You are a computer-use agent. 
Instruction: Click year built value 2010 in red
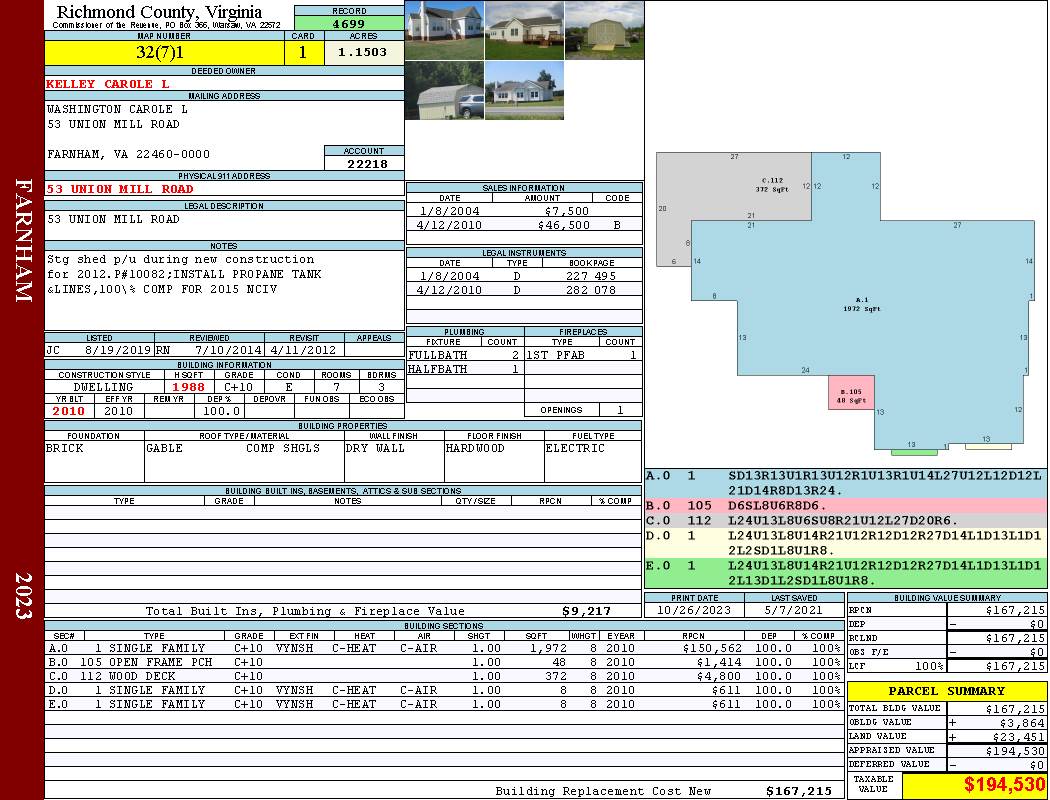click(68, 411)
